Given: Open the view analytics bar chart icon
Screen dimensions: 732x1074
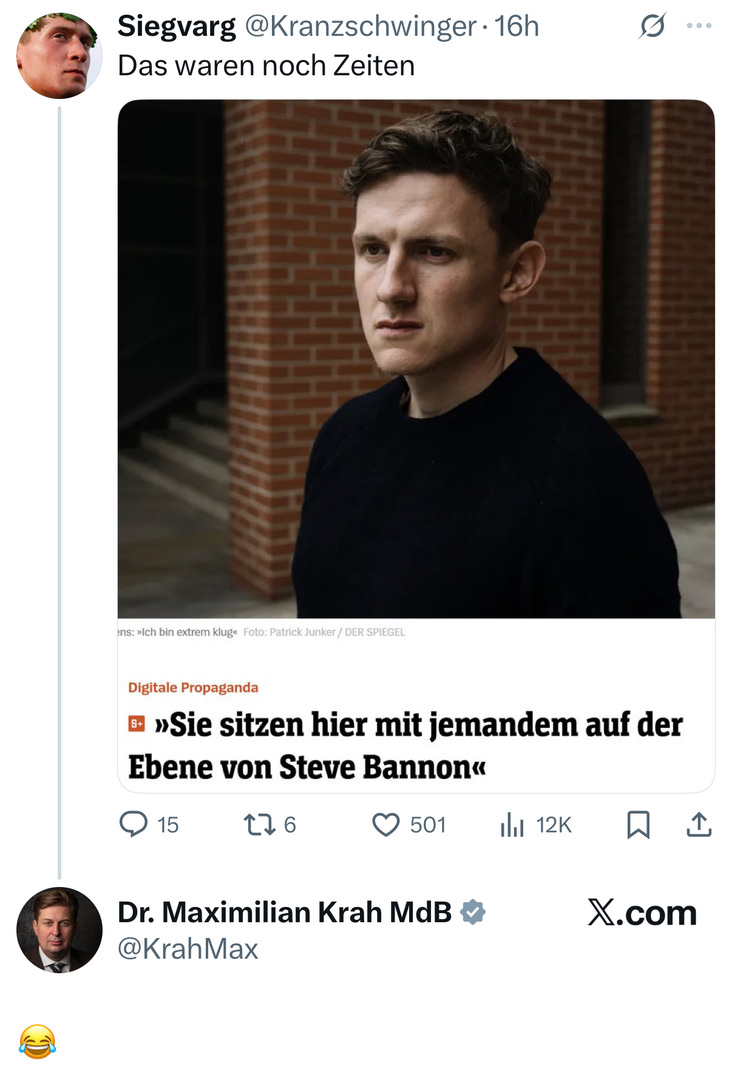Looking at the screenshot, I should [x=512, y=824].
